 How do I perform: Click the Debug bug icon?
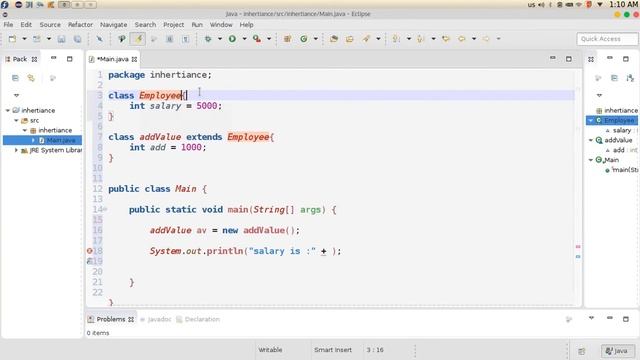tap(208, 39)
